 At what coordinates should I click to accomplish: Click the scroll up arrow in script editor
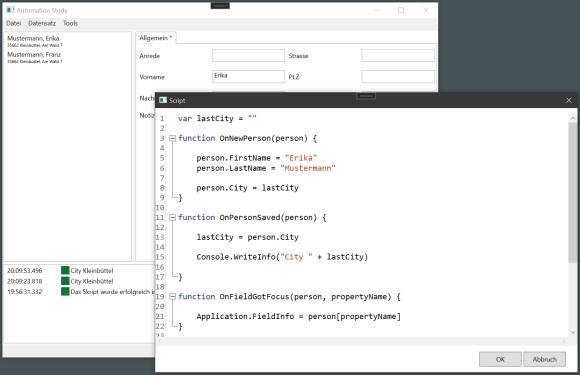[x=573, y=118]
